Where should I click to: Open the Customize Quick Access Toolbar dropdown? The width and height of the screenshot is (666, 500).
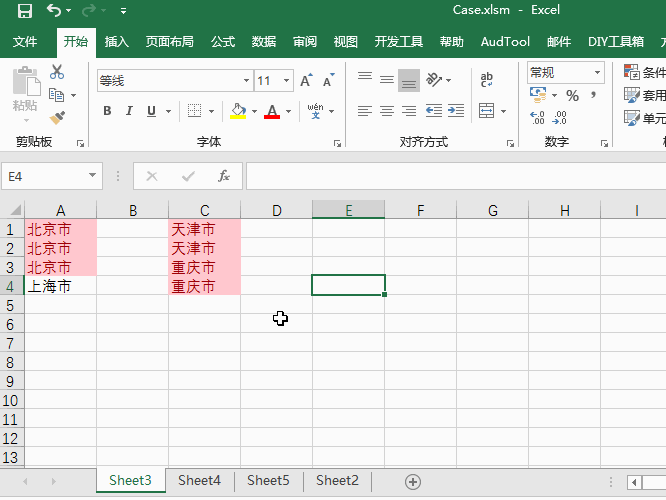[x=123, y=11]
